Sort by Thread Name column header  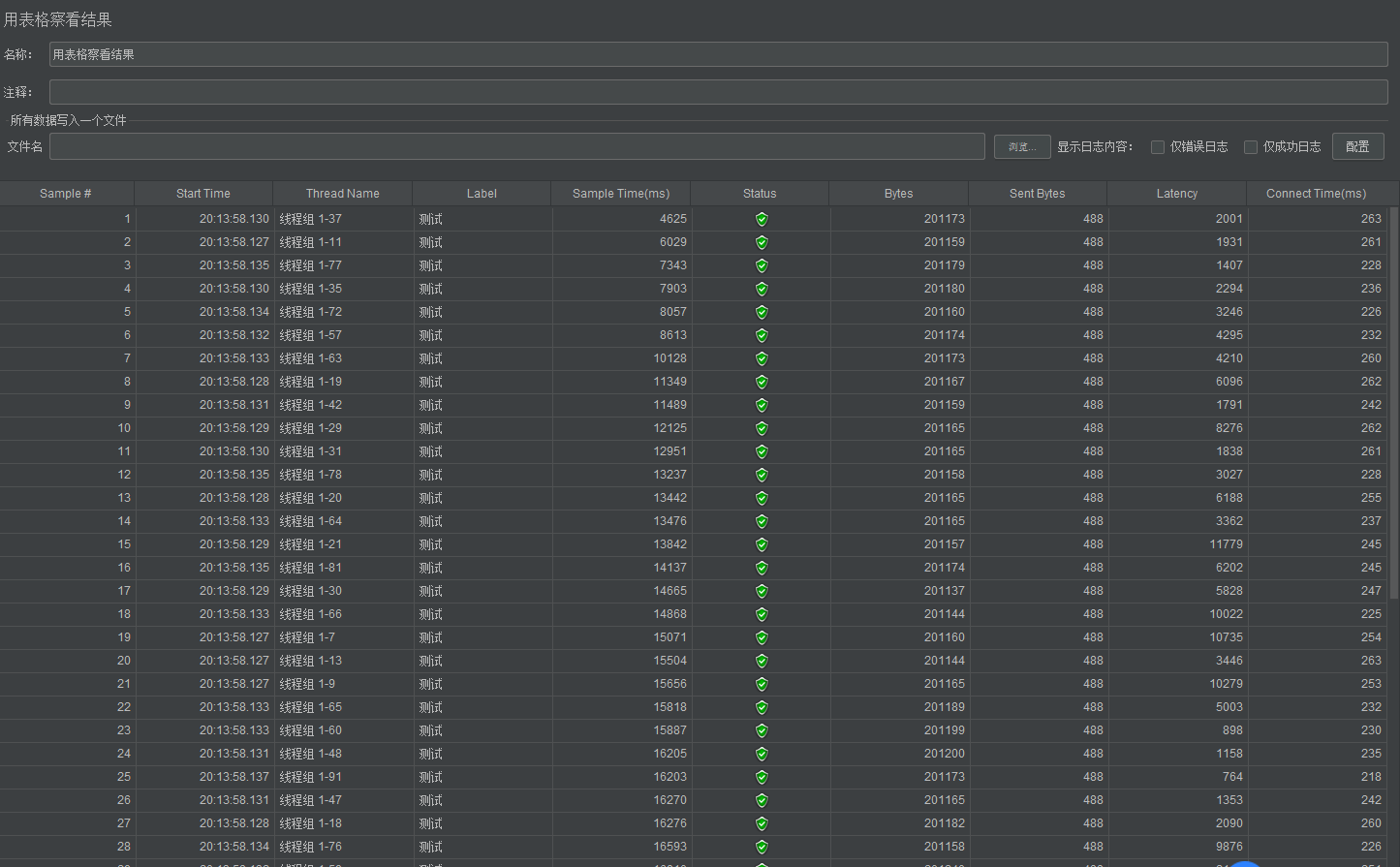tap(343, 194)
